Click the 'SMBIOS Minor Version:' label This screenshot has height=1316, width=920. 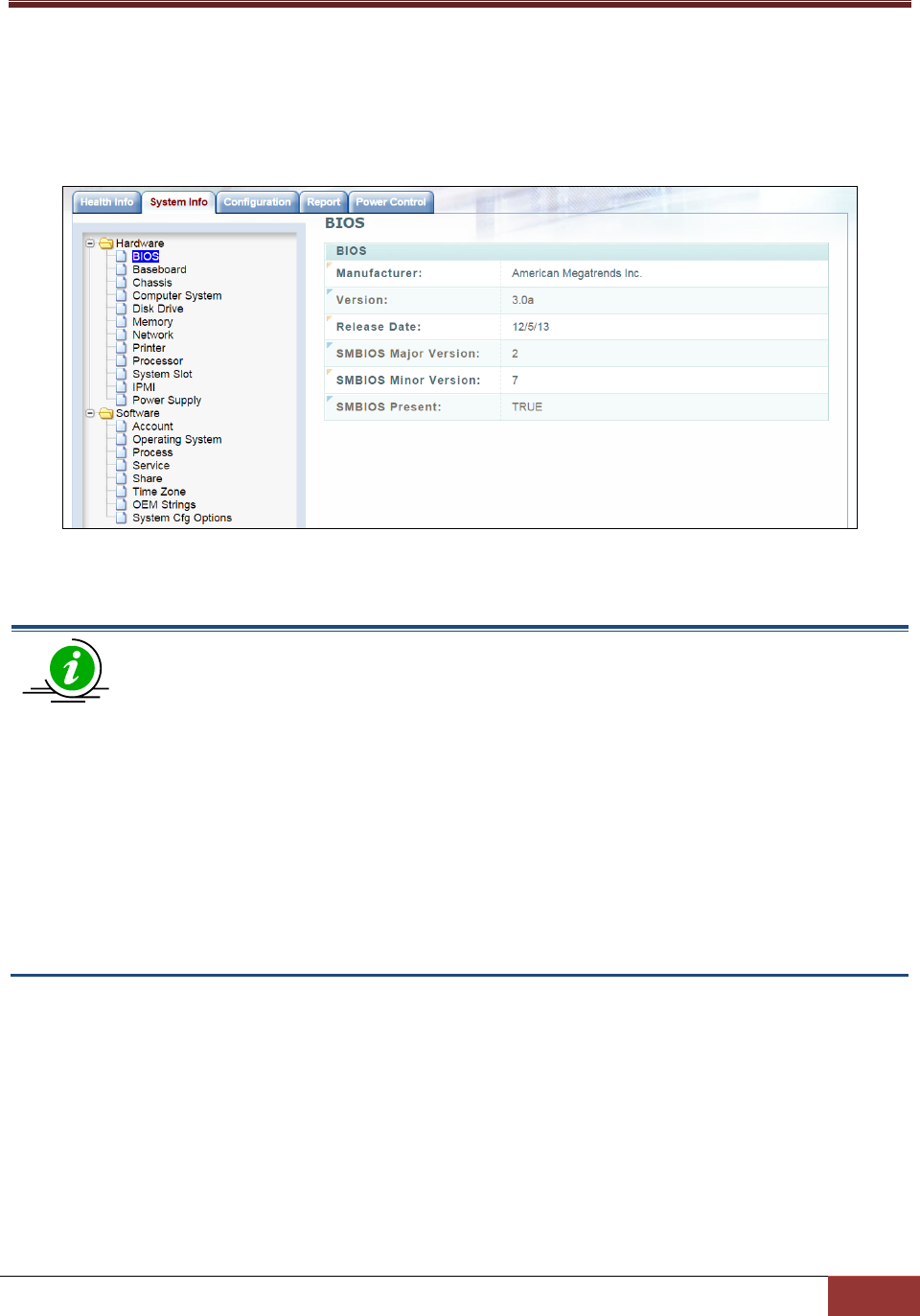pos(408,381)
